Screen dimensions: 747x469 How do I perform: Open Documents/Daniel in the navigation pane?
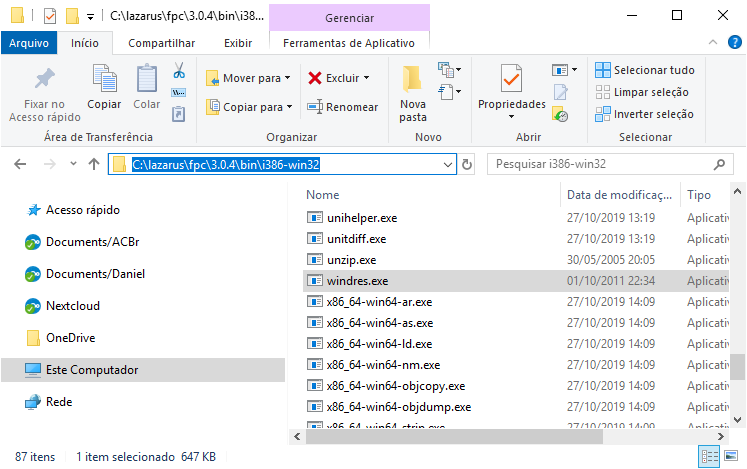tap(95, 274)
